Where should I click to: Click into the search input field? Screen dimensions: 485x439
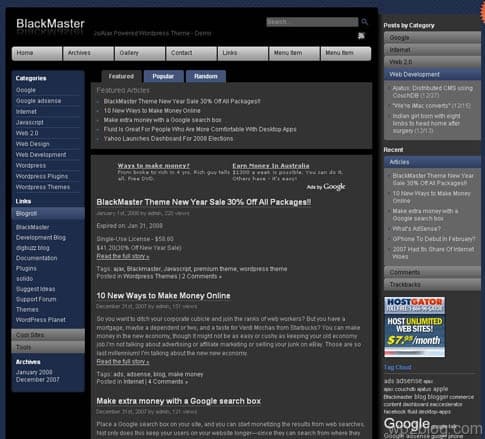click(x=312, y=22)
